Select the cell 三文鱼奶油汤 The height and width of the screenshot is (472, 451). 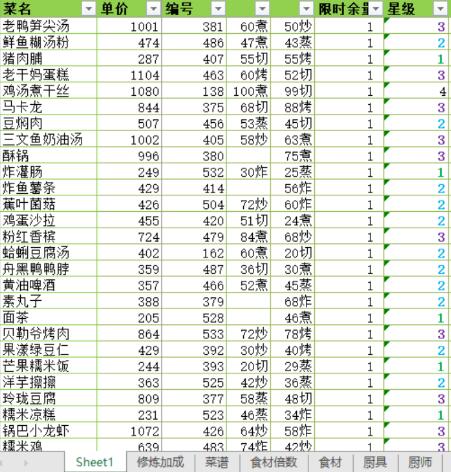(x=48, y=140)
